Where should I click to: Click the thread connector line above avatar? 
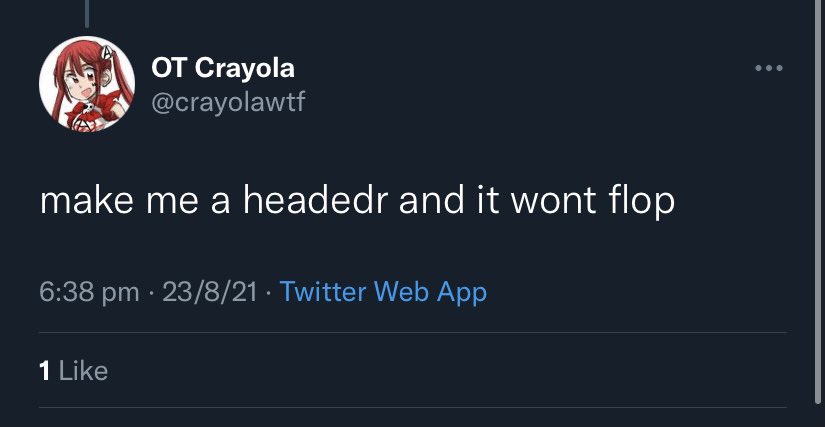[86, 12]
